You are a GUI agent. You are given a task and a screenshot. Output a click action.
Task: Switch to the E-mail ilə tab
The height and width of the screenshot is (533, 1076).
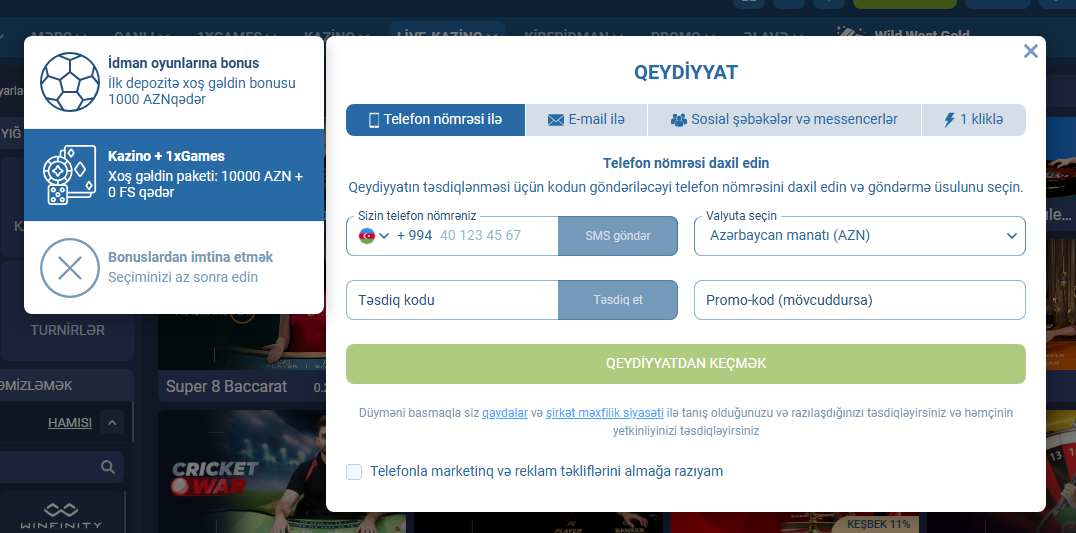(x=586, y=120)
